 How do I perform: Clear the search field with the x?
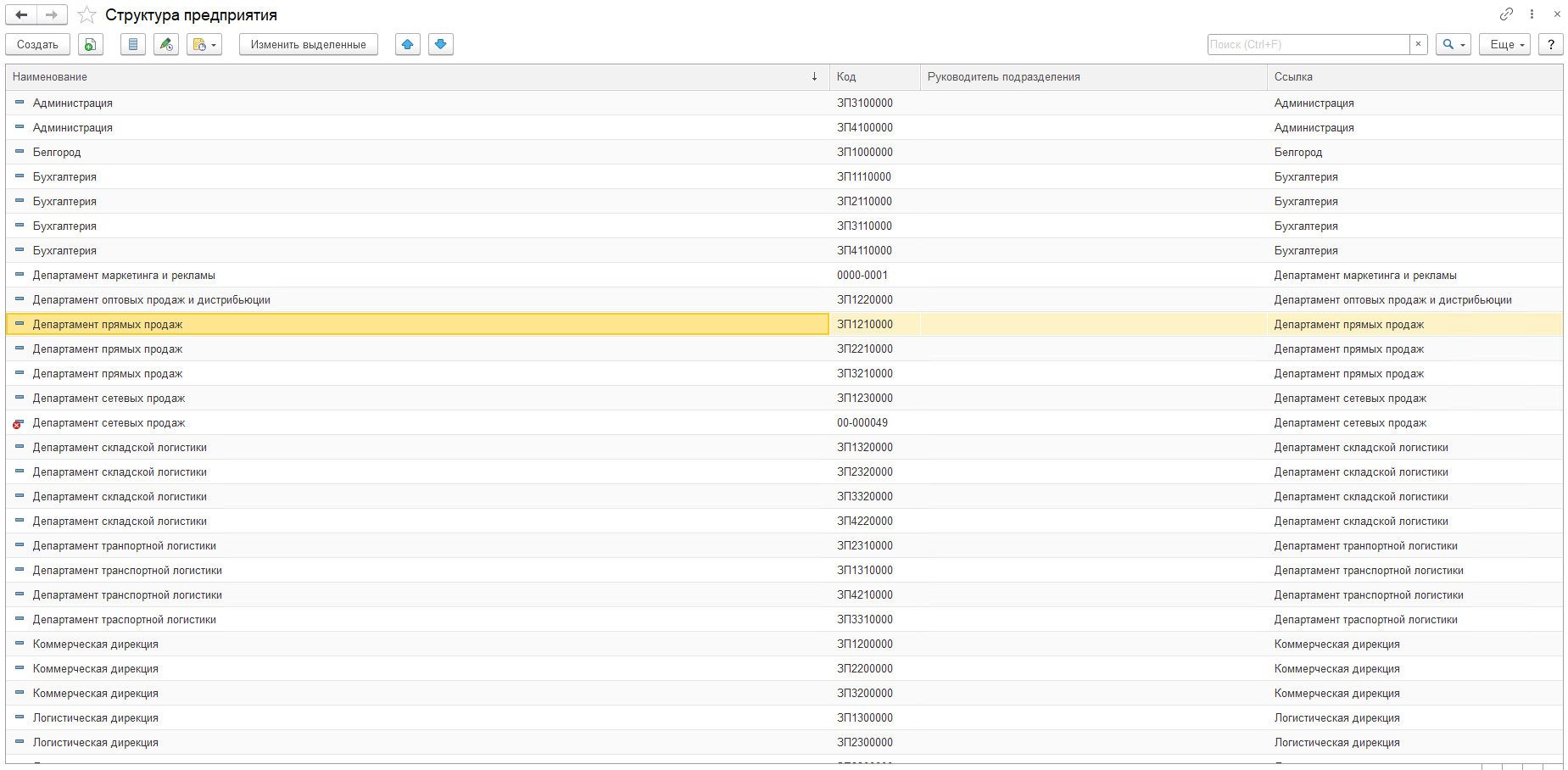[1418, 45]
